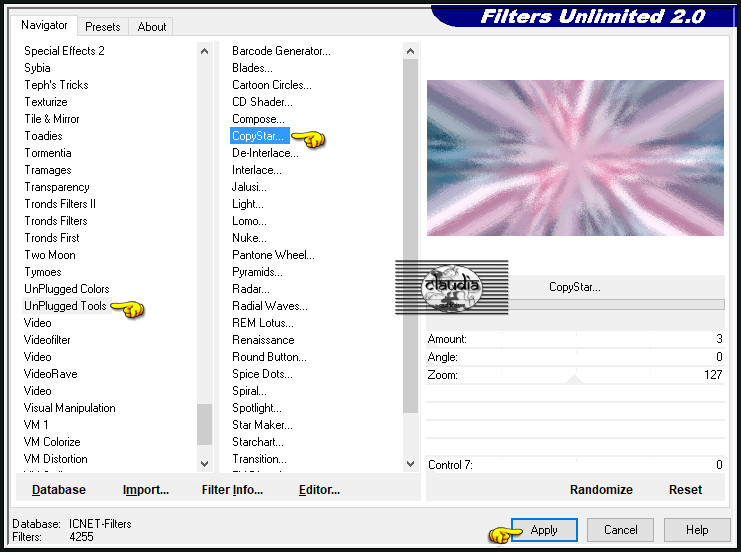Image resolution: width=741 pixels, height=552 pixels.
Task: Click the Control 7 slider
Action: (x=575, y=465)
